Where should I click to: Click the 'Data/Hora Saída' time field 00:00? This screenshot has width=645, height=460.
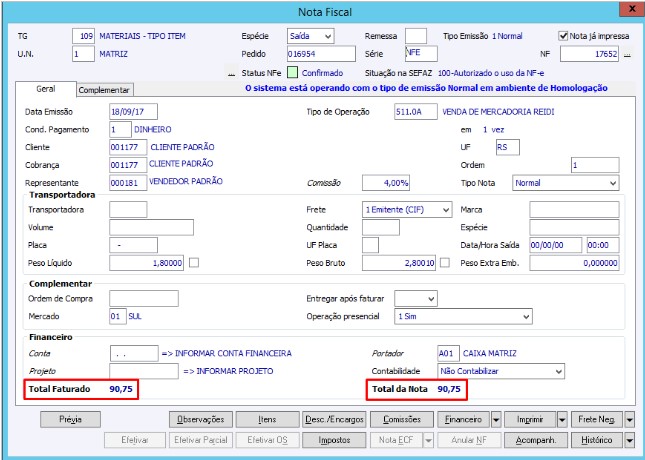[x=603, y=245]
